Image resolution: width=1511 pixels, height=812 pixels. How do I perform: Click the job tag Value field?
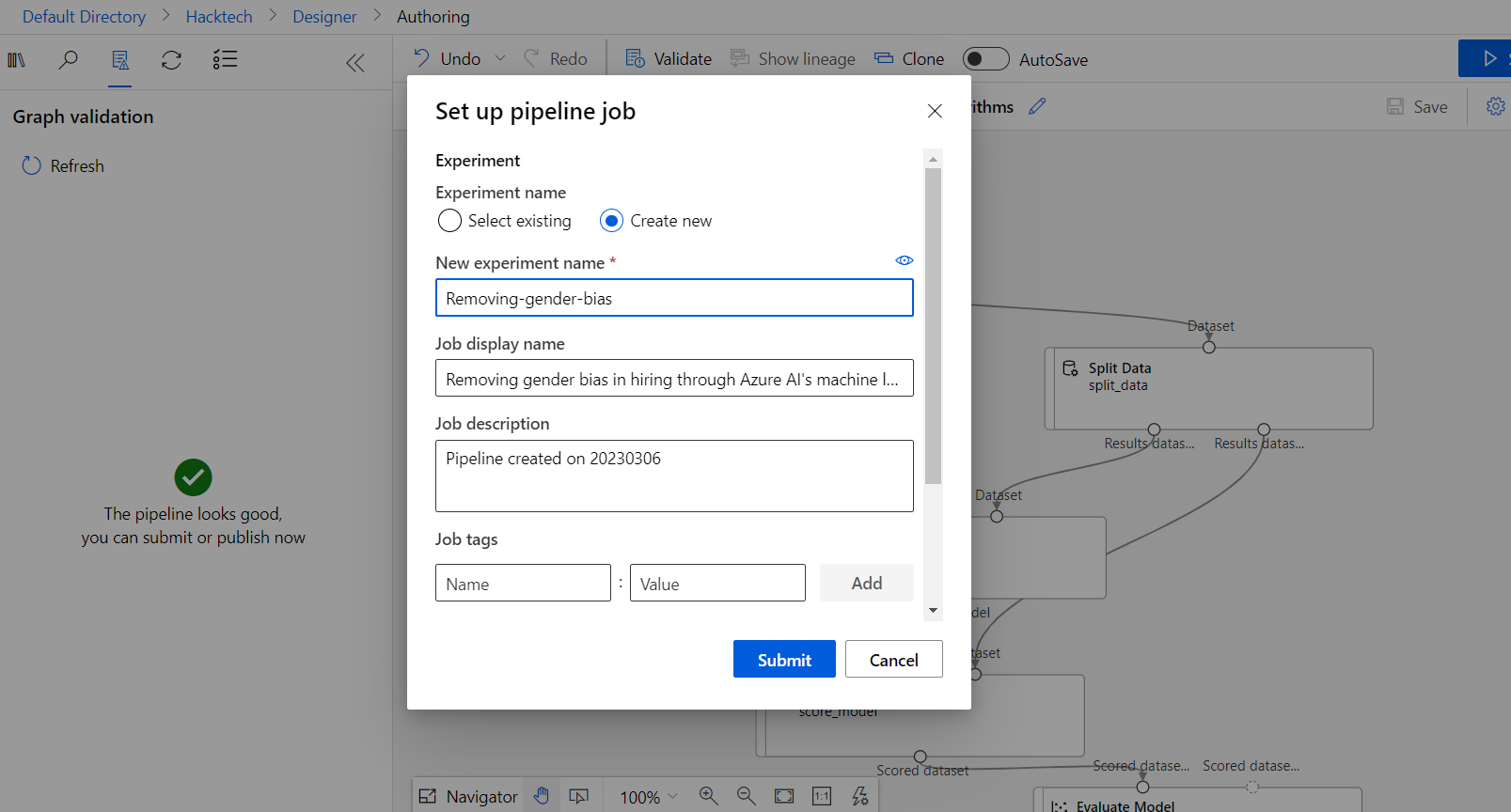pyautogui.click(x=717, y=583)
